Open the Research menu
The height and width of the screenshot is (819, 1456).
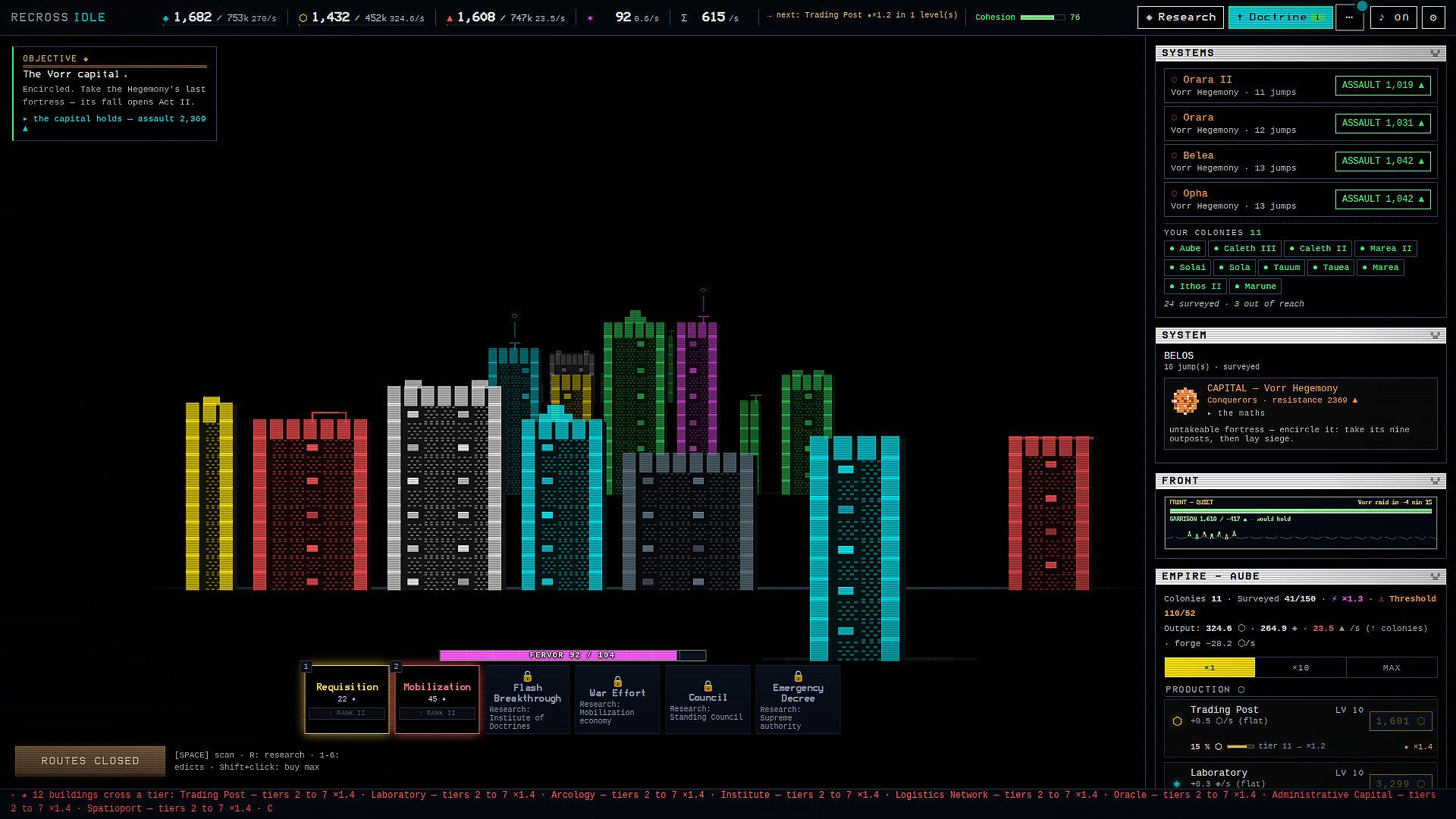[1181, 17]
